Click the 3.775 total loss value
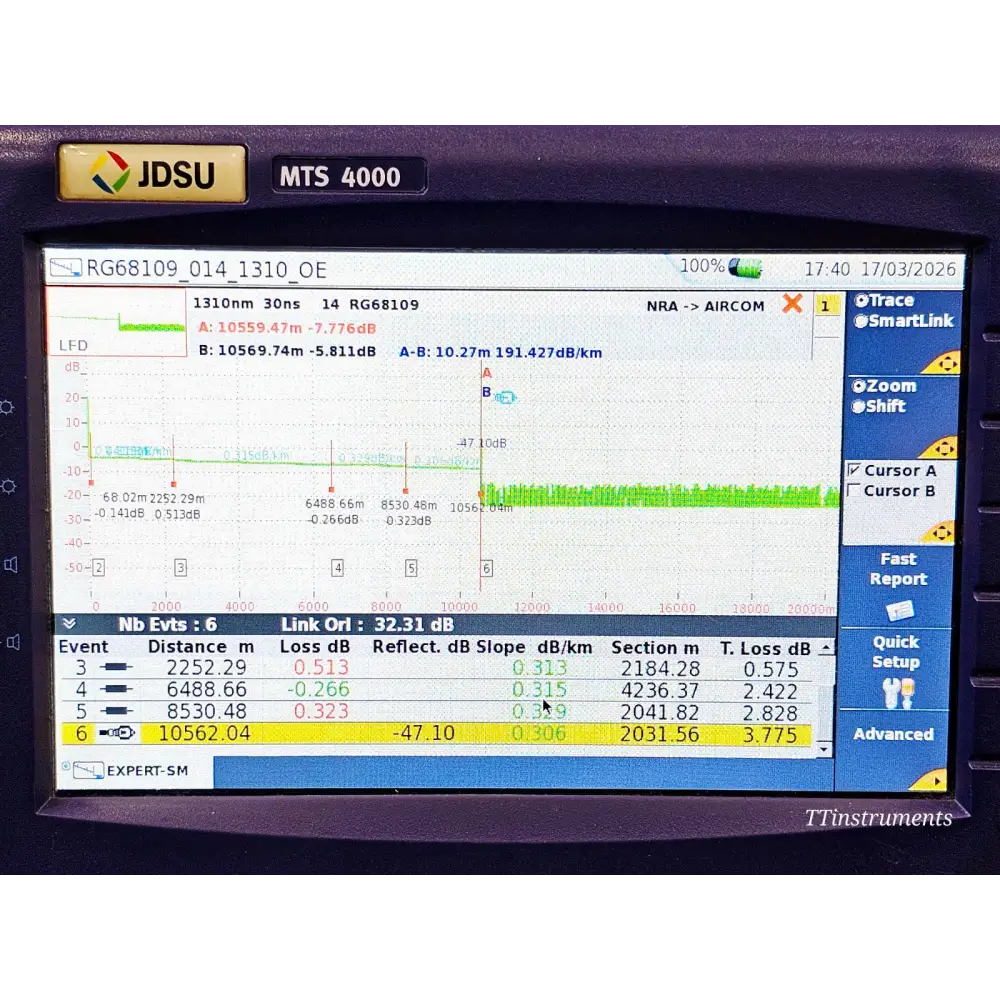 [770, 735]
